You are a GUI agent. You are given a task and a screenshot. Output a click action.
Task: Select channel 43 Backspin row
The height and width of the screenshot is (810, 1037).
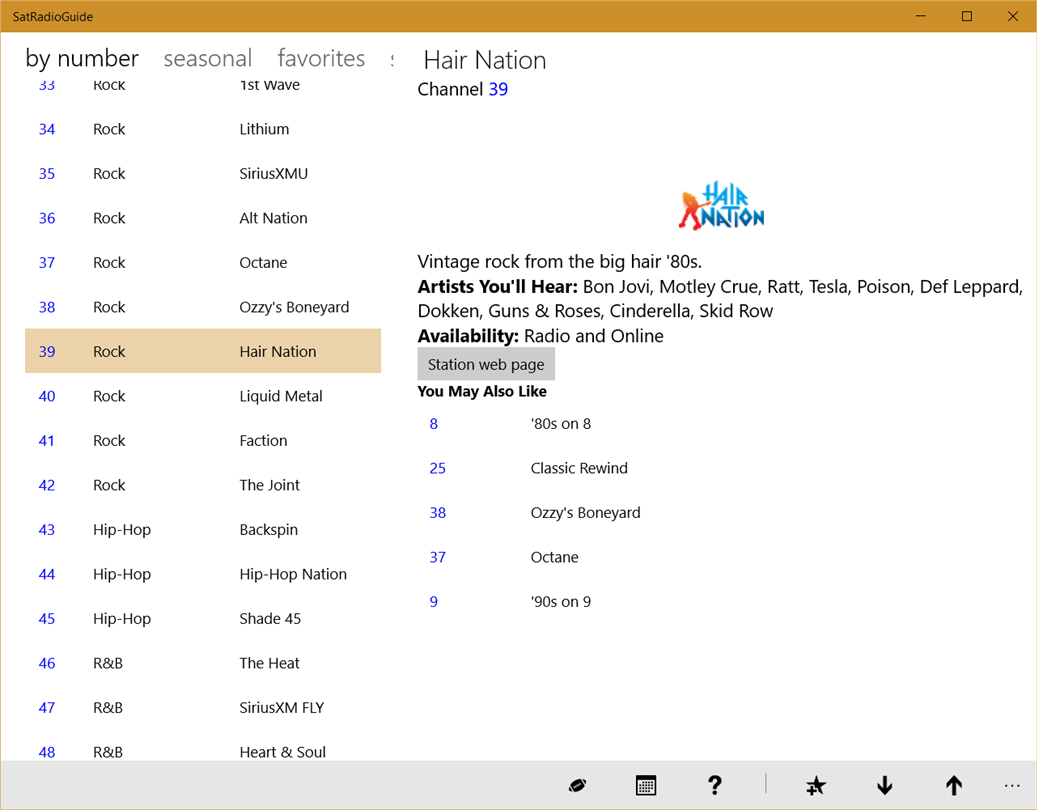pyautogui.click(x=203, y=530)
